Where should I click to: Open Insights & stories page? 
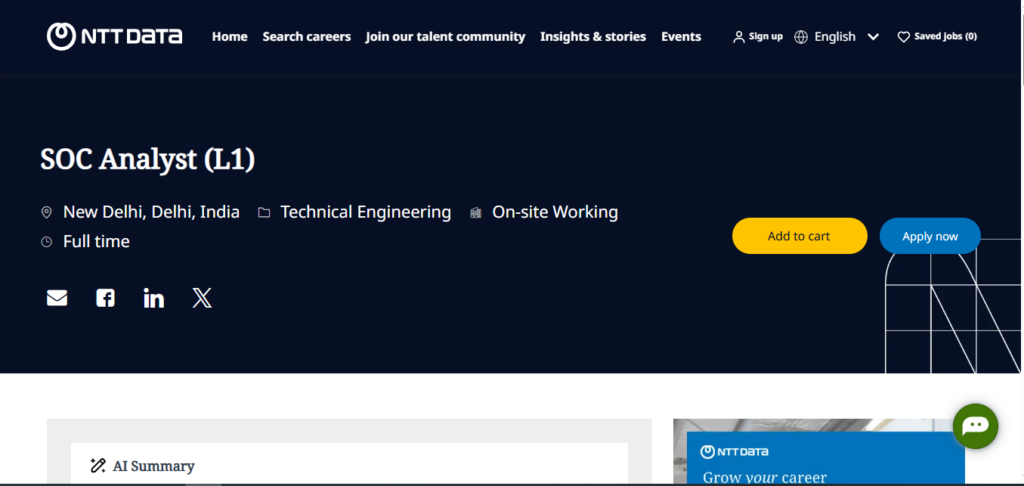click(593, 37)
